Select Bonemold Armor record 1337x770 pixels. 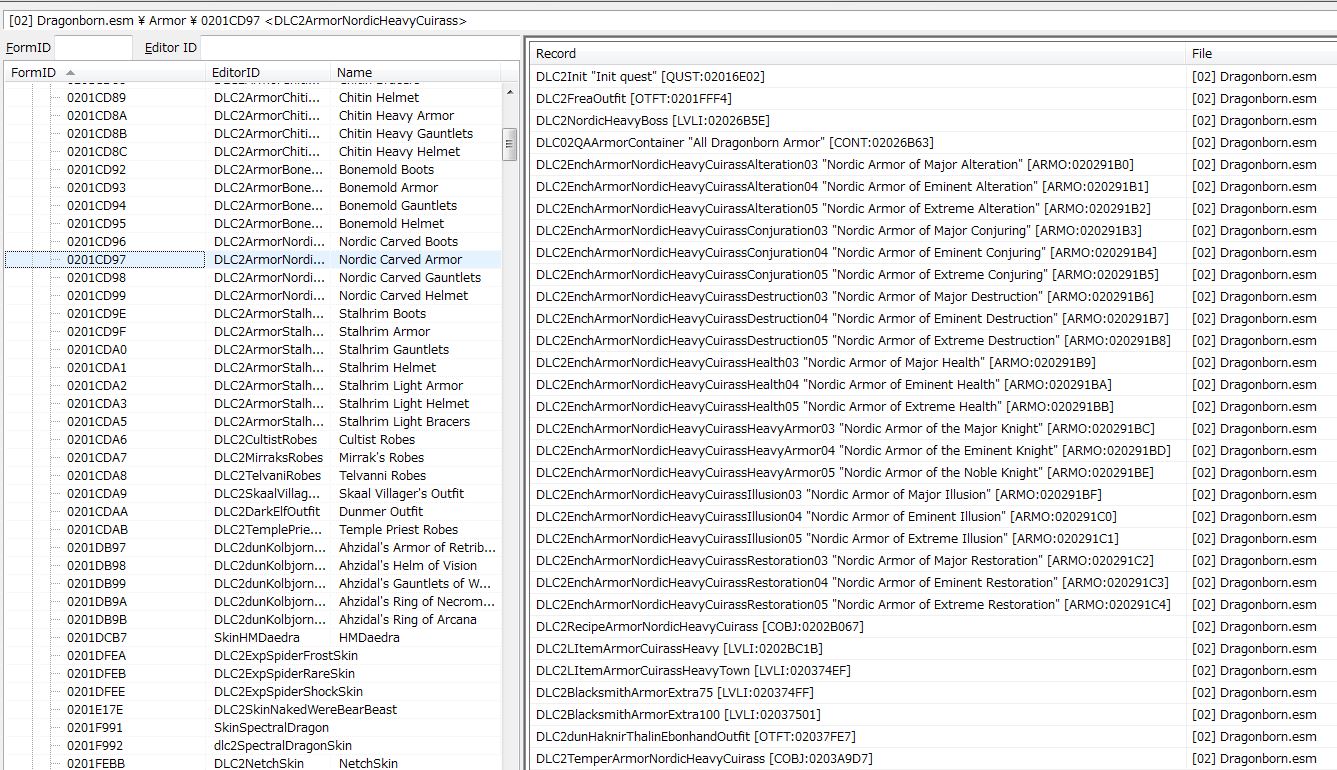pos(253,188)
